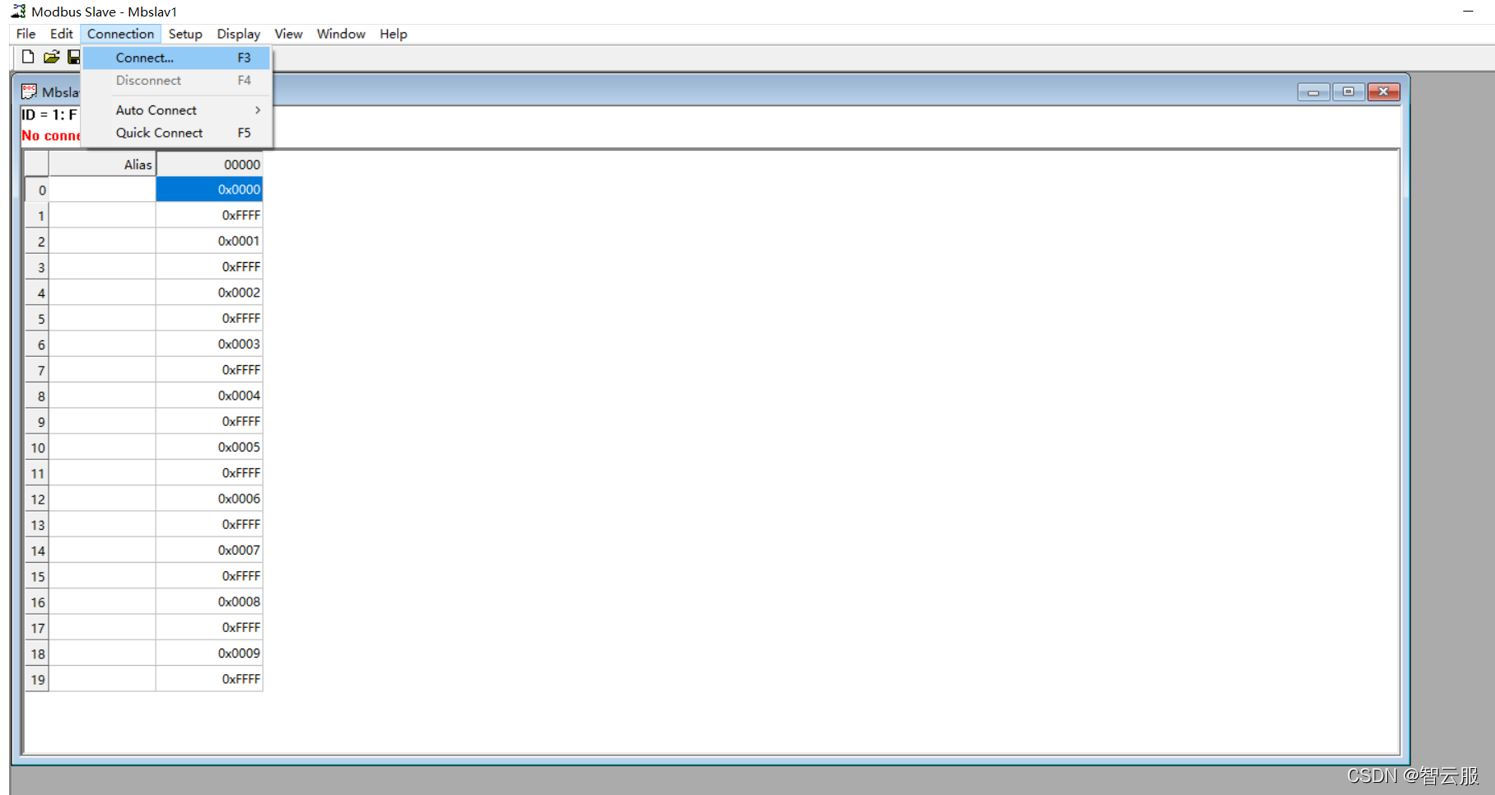Click row header 16
Image resolution: width=1495 pixels, height=795 pixels.
tap(37, 602)
